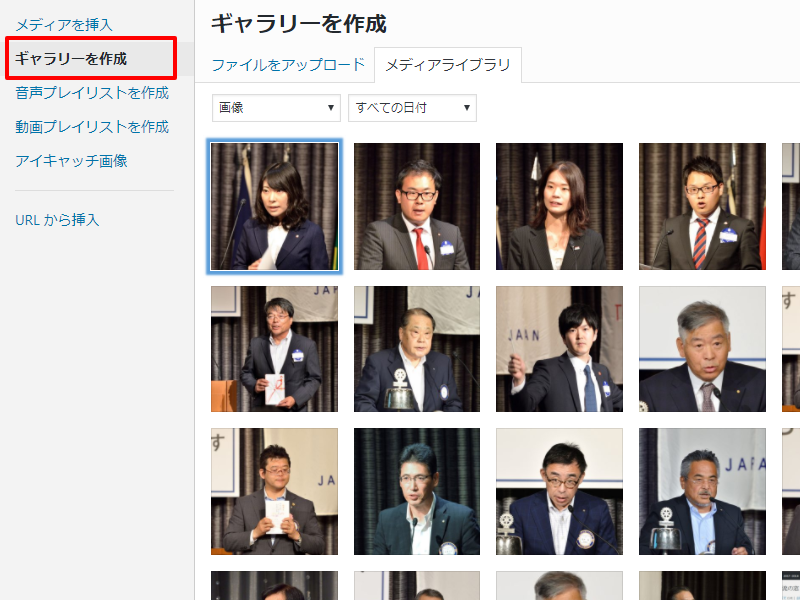The width and height of the screenshot is (800, 600).
Task: Select the メディアライブラリ tab
Action: pos(447,66)
